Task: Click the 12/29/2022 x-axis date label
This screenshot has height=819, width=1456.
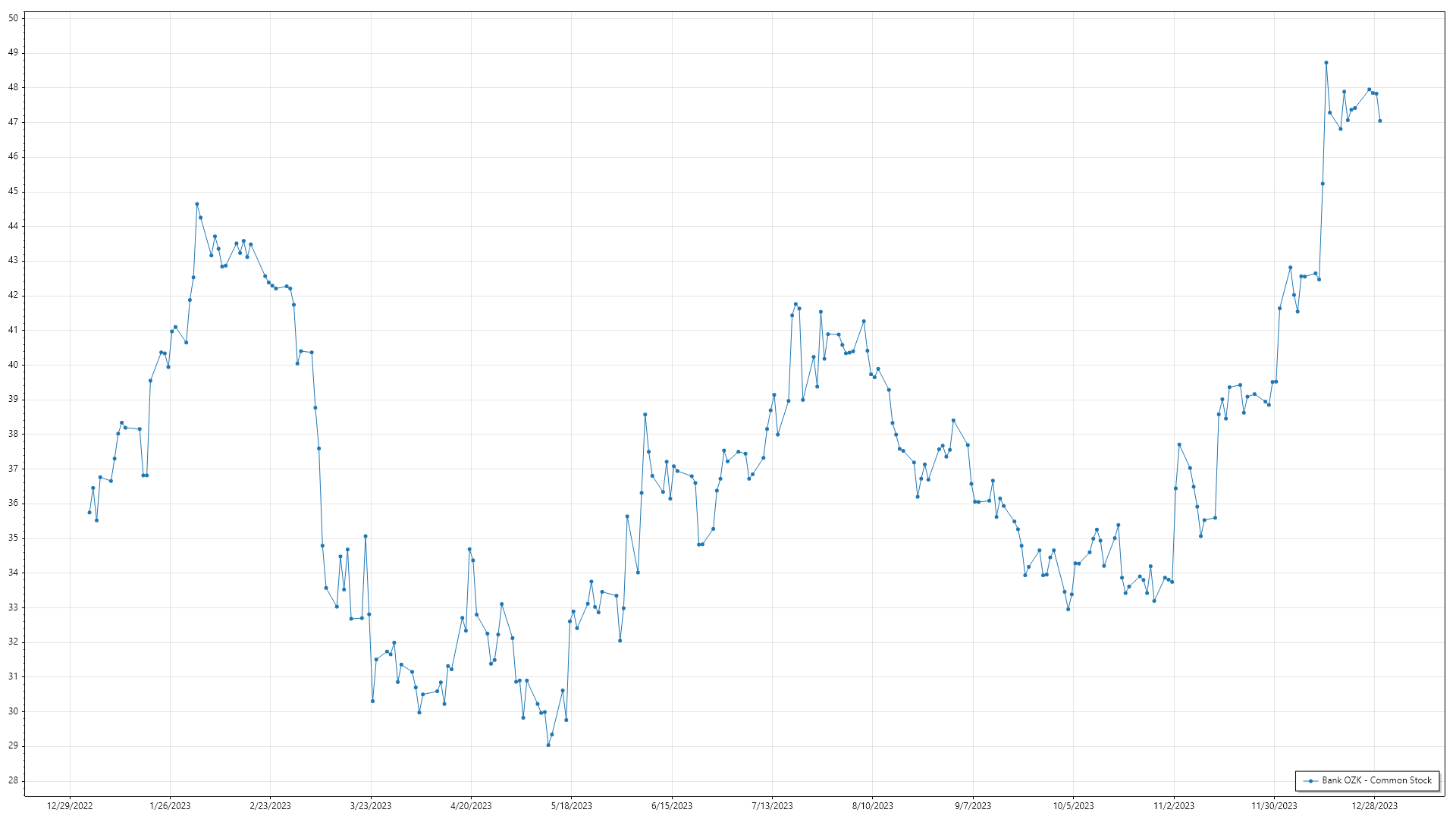Action: point(70,806)
